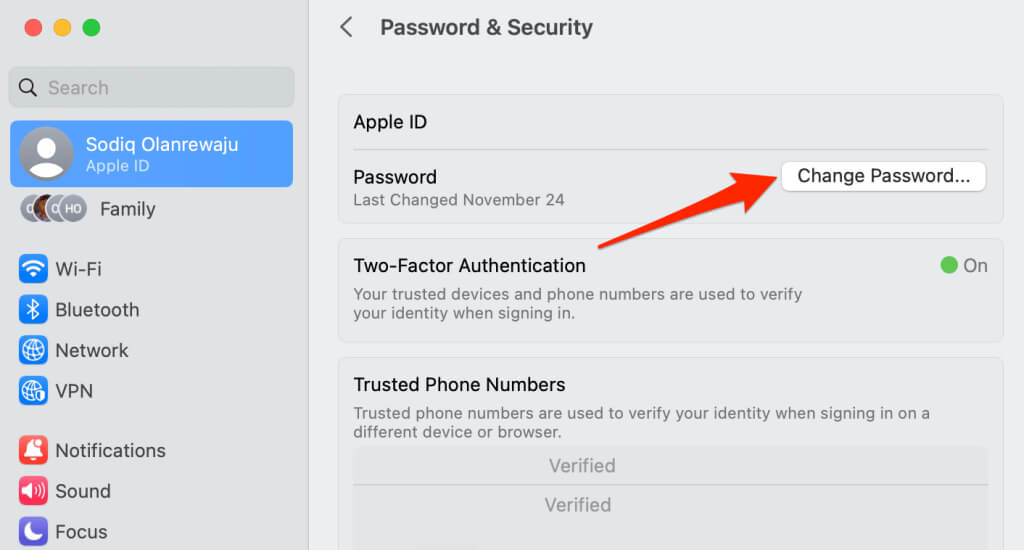Select second Verified phone number row
This screenshot has width=1024, height=550.
point(671,505)
